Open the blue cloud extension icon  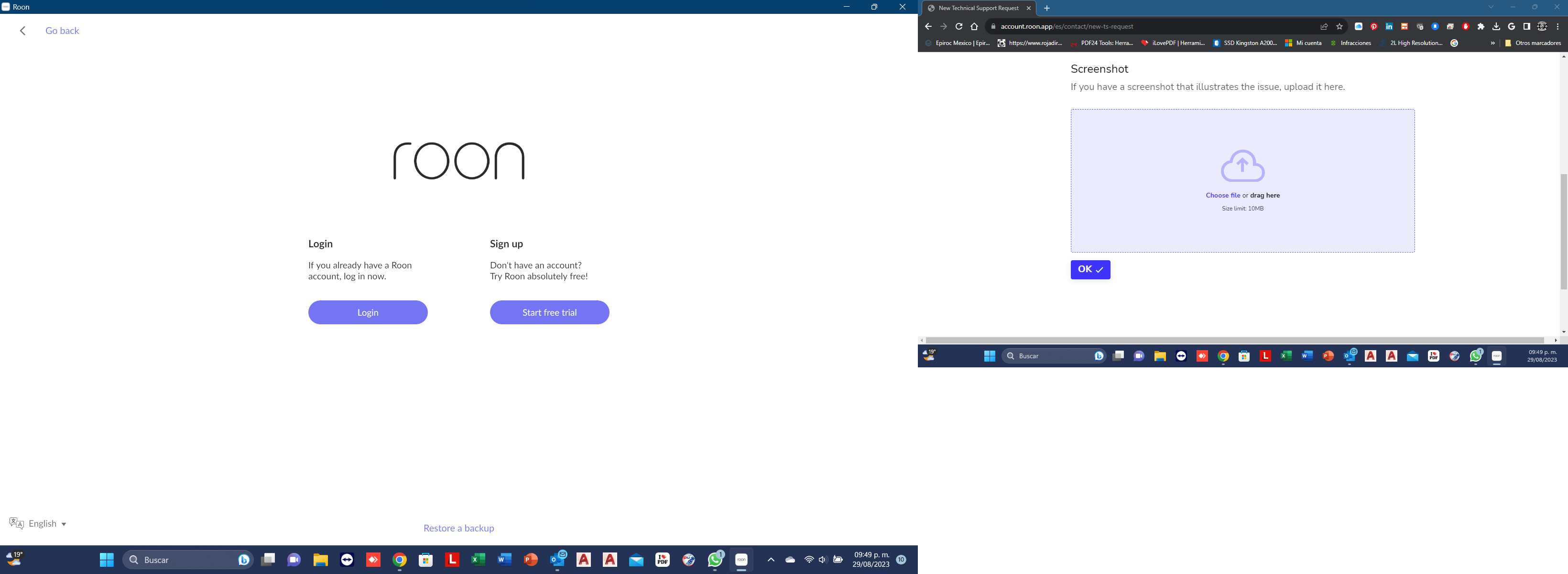1359,26
